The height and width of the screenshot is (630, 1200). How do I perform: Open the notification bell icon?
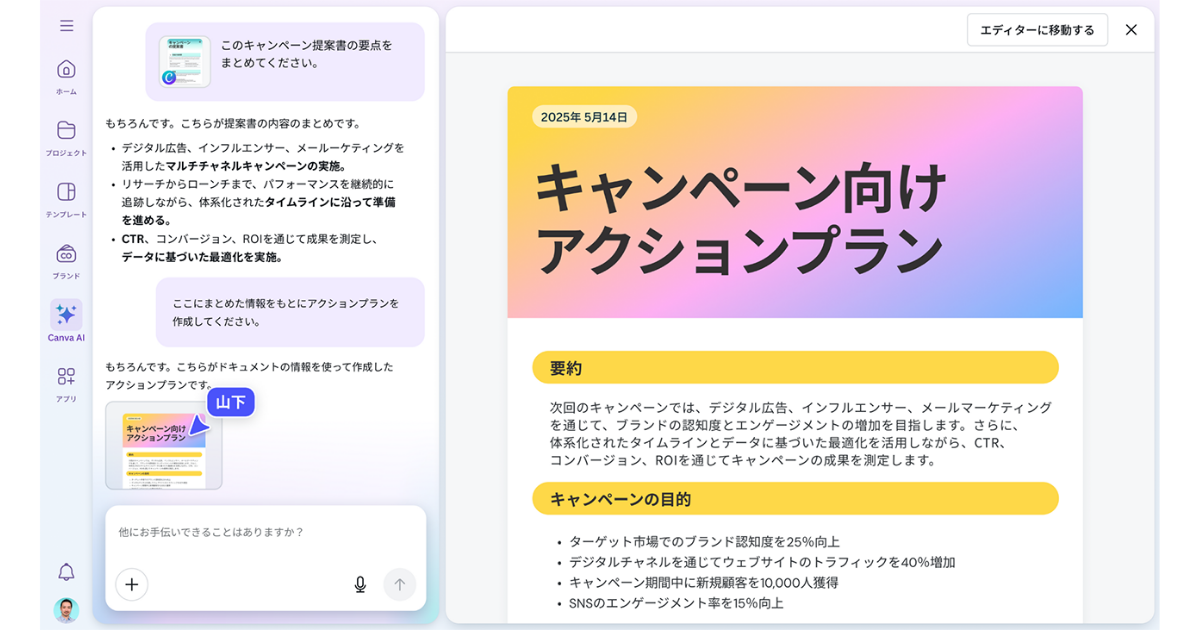65,573
